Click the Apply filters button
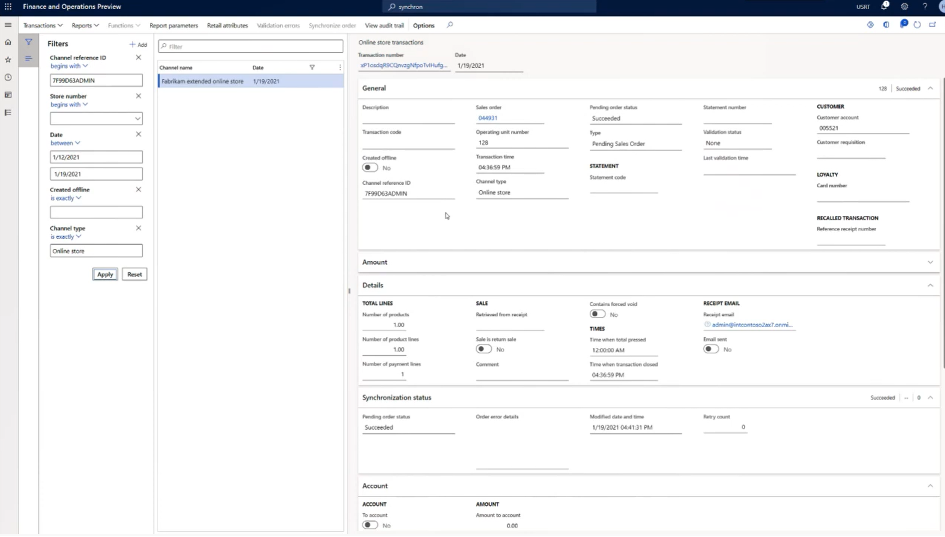This screenshot has height=537, width=945. click(105, 274)
